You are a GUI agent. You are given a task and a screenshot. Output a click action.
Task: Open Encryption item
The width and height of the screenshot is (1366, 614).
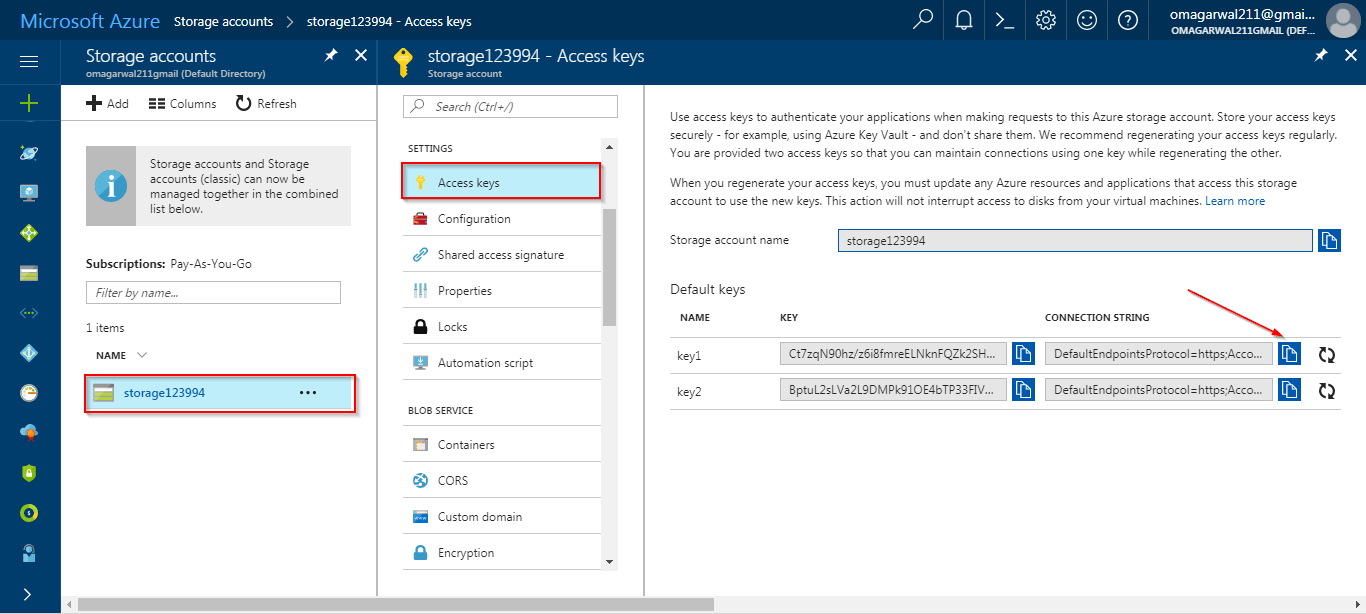coord(502,553)
